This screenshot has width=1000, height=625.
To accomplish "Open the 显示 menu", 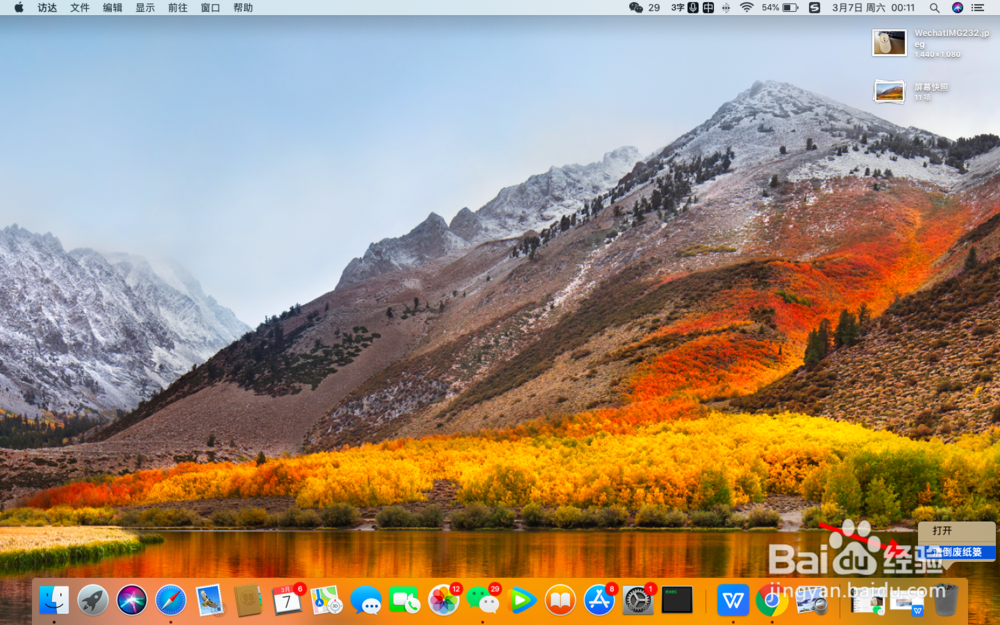I will [x=145, y=8].
